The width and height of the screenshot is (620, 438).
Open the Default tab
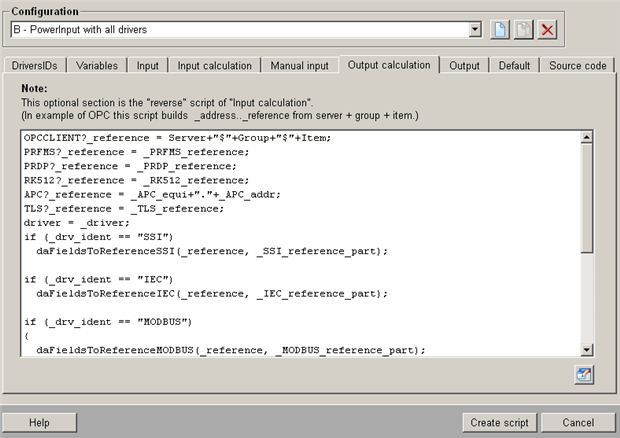coord(514,66)
